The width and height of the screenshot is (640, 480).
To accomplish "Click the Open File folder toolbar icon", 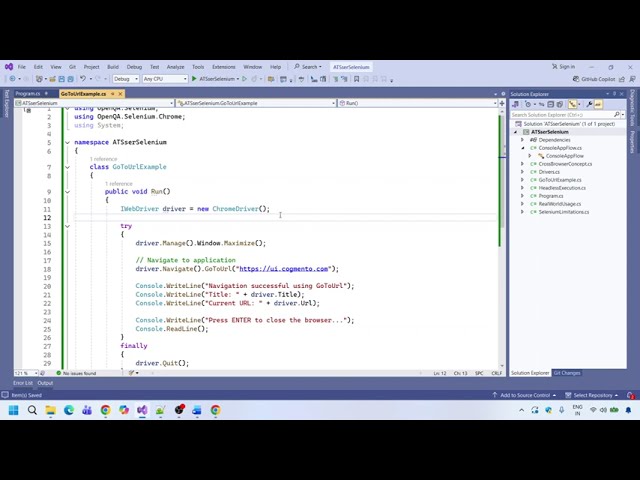I will pyautogui.click(x=52, y=79).
